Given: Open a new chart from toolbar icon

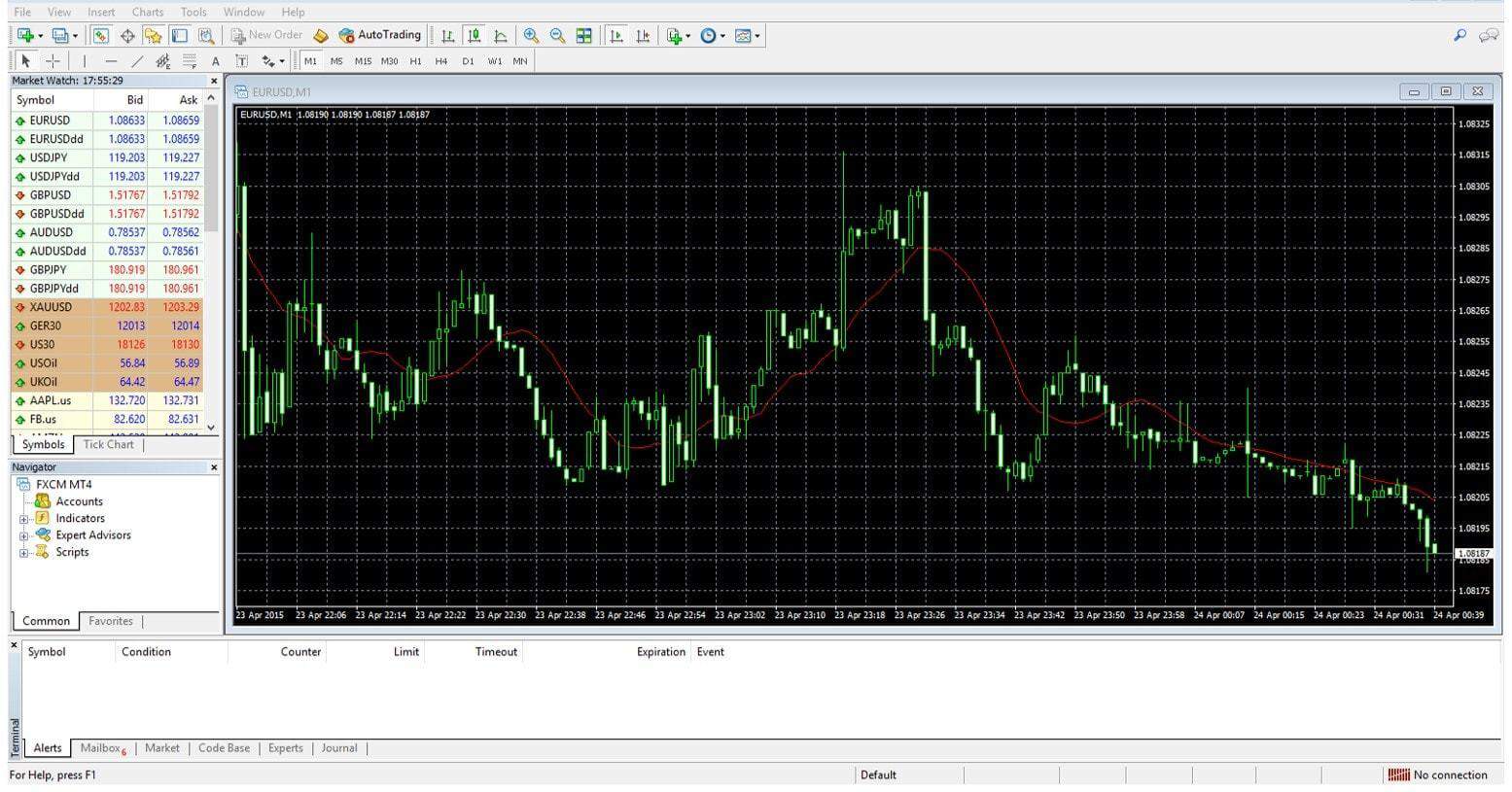Looking at the screenshot, I should [25, 35].
